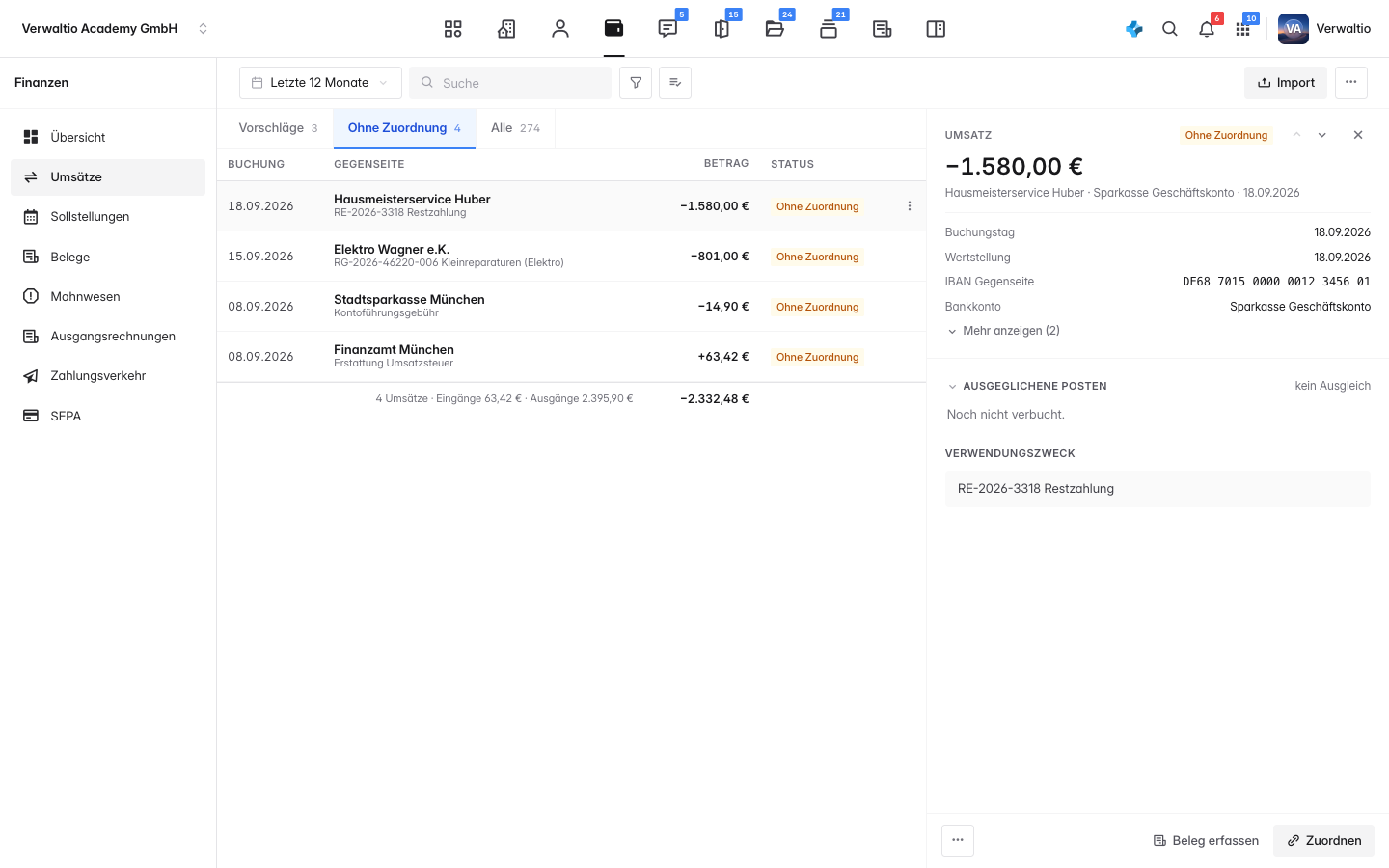Viewport: 1389px width, 868px height.
Task: Go to next Umsatz with down chevron
Action: point(1322,135)
